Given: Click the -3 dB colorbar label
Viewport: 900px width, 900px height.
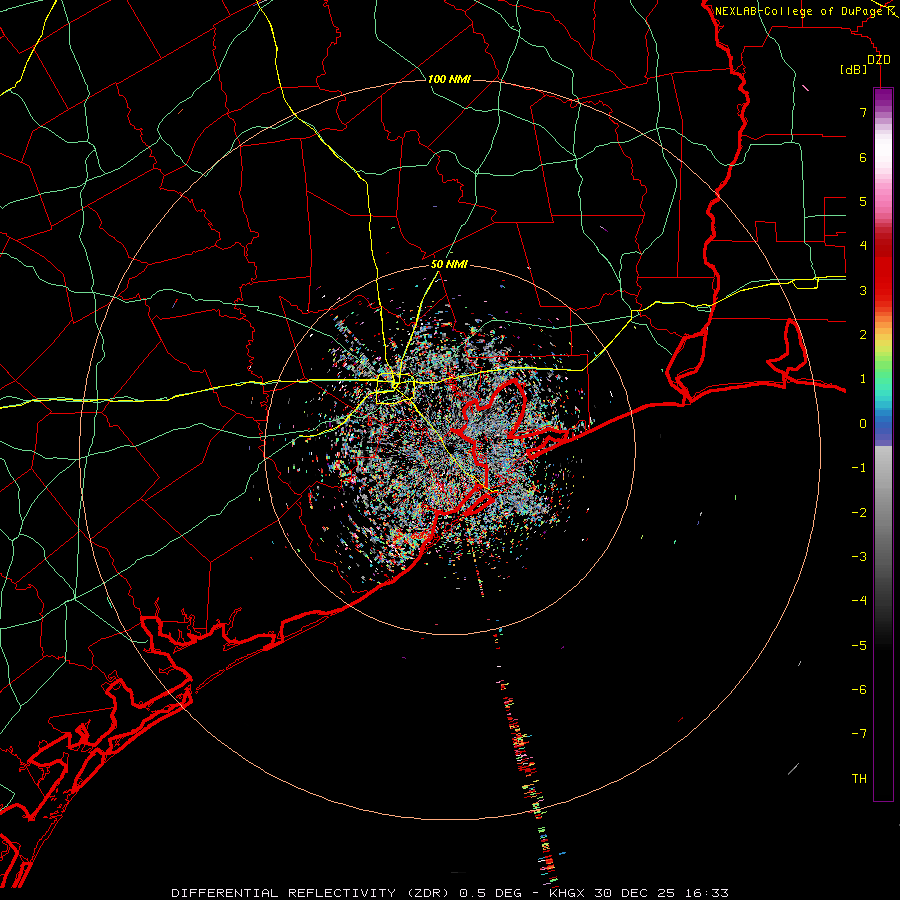Looking at the screenshot, I should [859, 557].
